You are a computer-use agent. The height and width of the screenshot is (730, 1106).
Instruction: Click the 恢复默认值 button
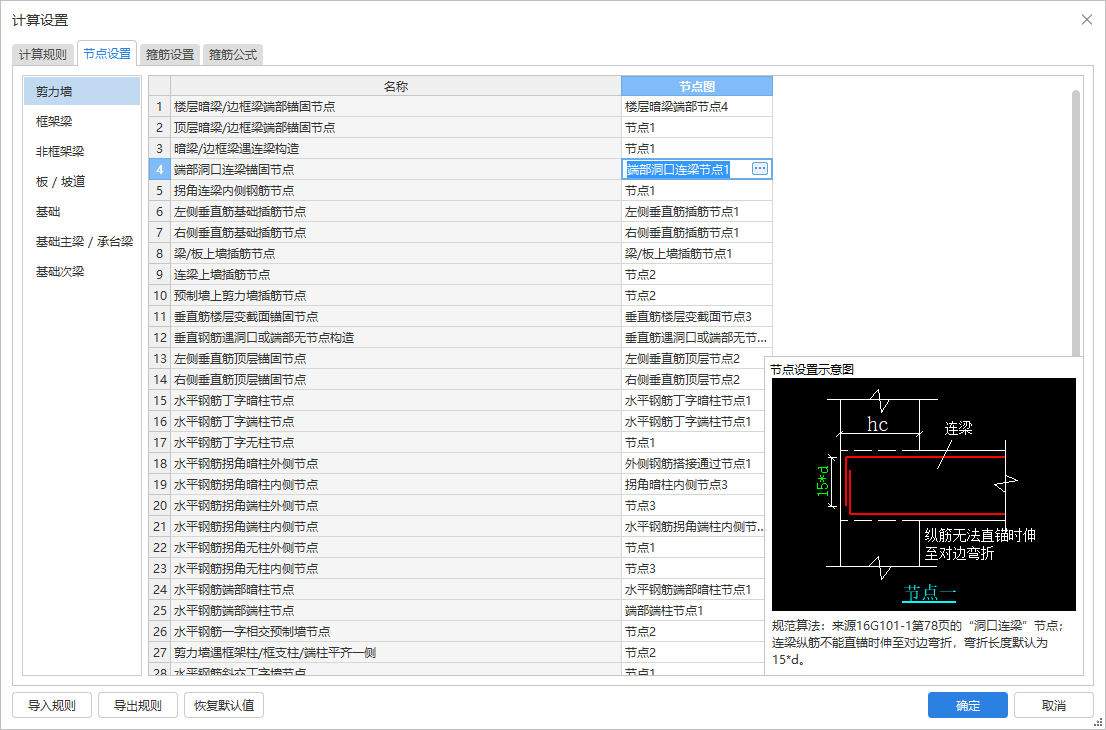click(224, 705)
